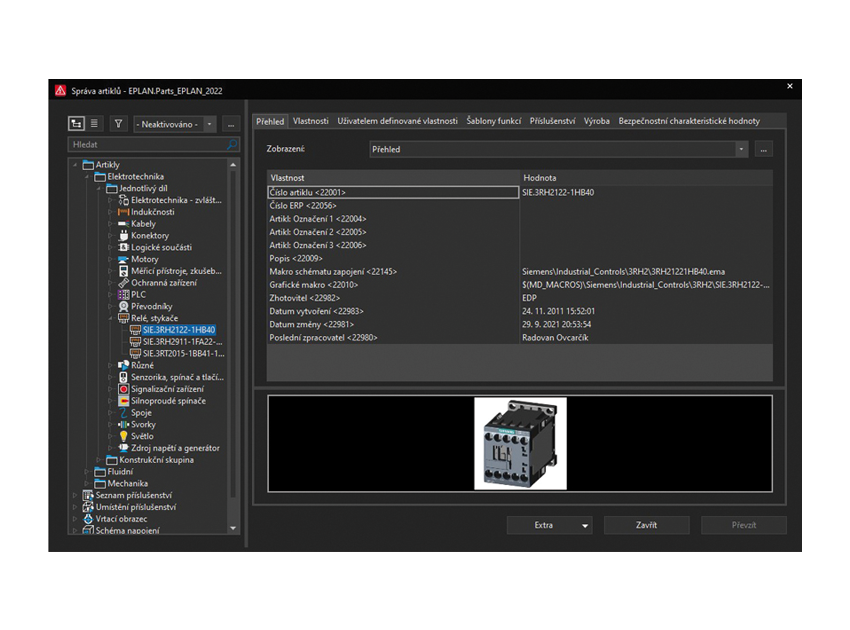Switch to the Vlastnosti tab
This screenshot has height=630, width=850.
311,121
